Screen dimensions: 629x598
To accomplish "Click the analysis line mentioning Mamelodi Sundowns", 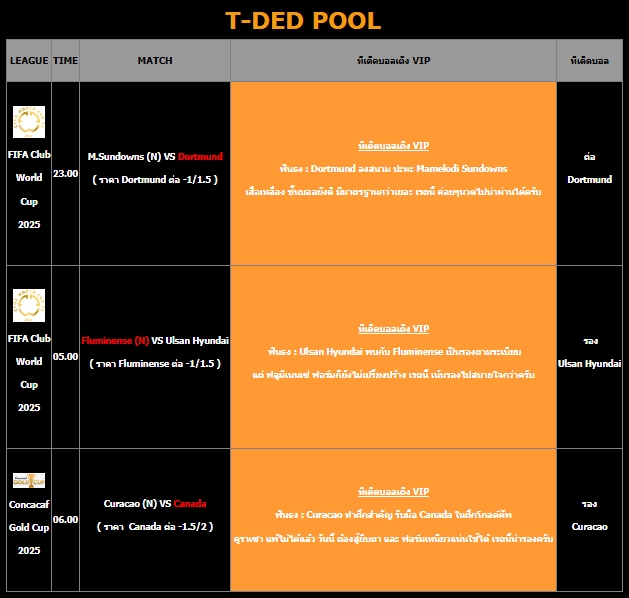I will click(394, 168).
